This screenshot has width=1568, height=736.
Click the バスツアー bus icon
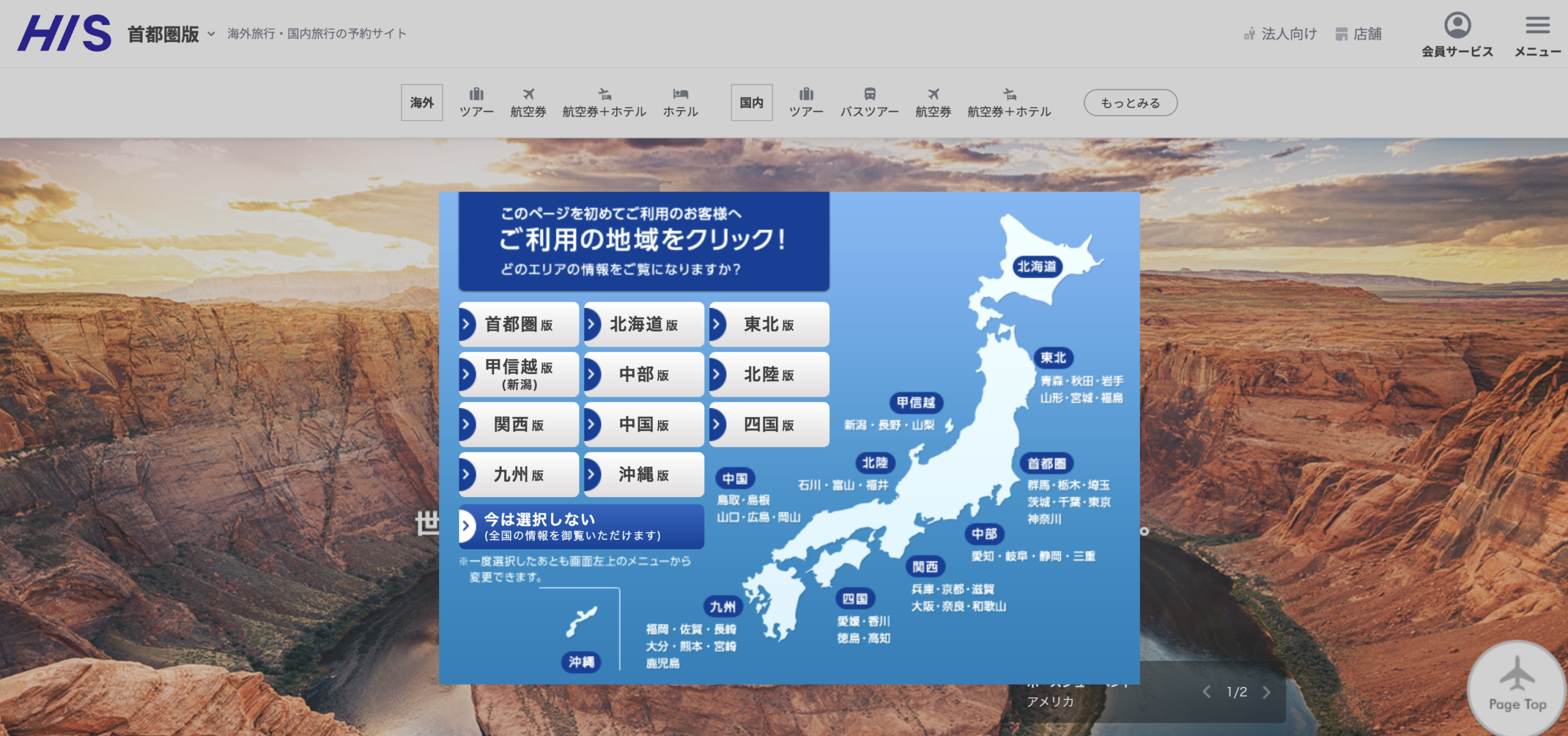[x=869, y=94]
